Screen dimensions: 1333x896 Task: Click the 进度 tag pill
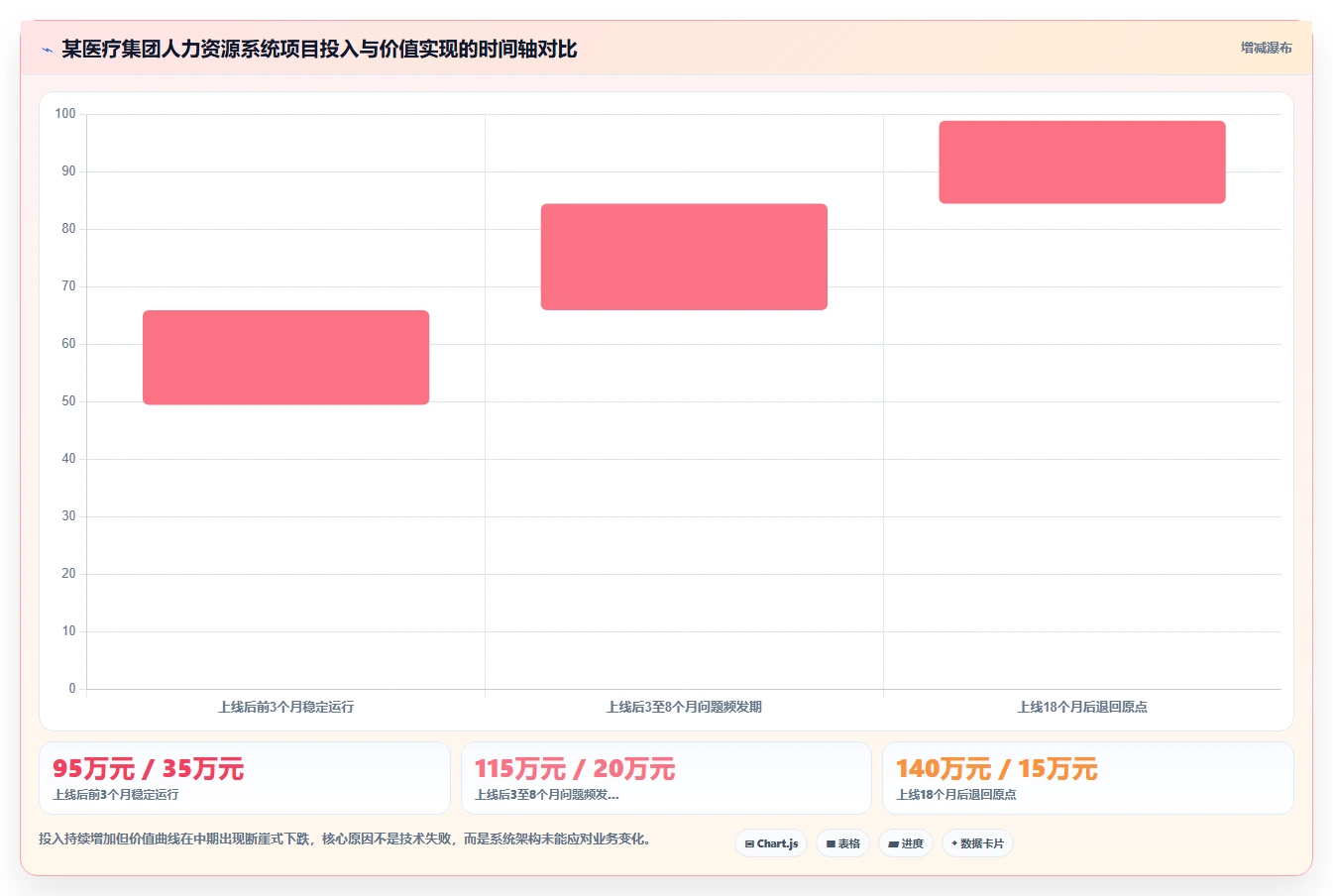click(x=906, y=843)
